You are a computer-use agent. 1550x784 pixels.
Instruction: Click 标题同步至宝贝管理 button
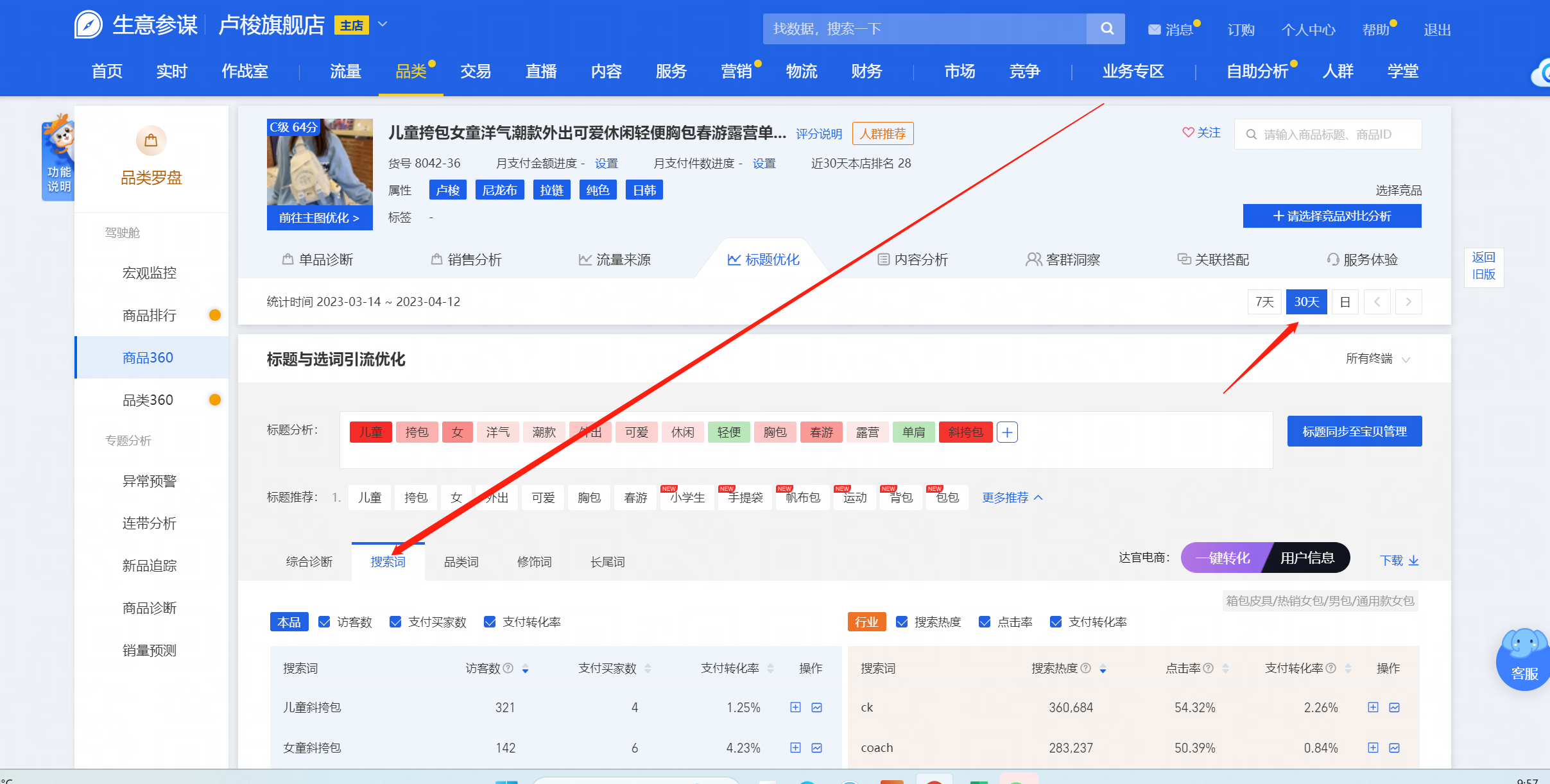coord(1354,432)
